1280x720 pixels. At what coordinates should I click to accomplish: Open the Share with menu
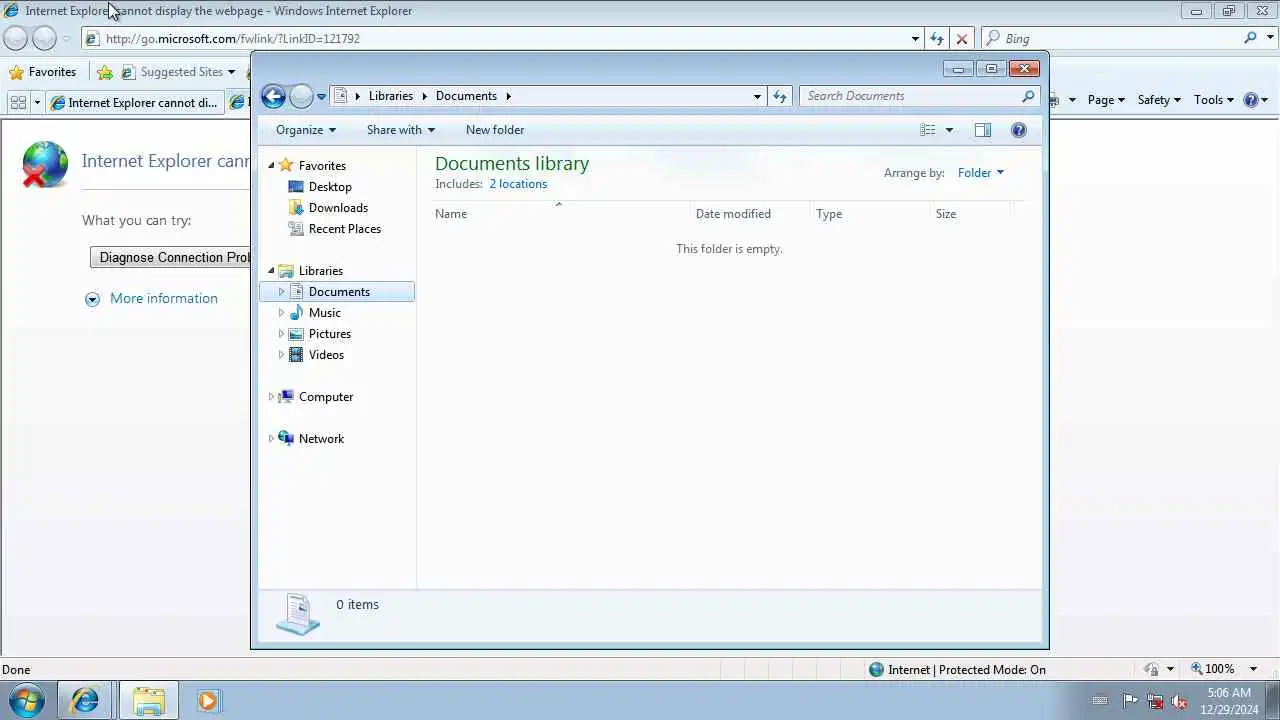[x=401, y=130]
